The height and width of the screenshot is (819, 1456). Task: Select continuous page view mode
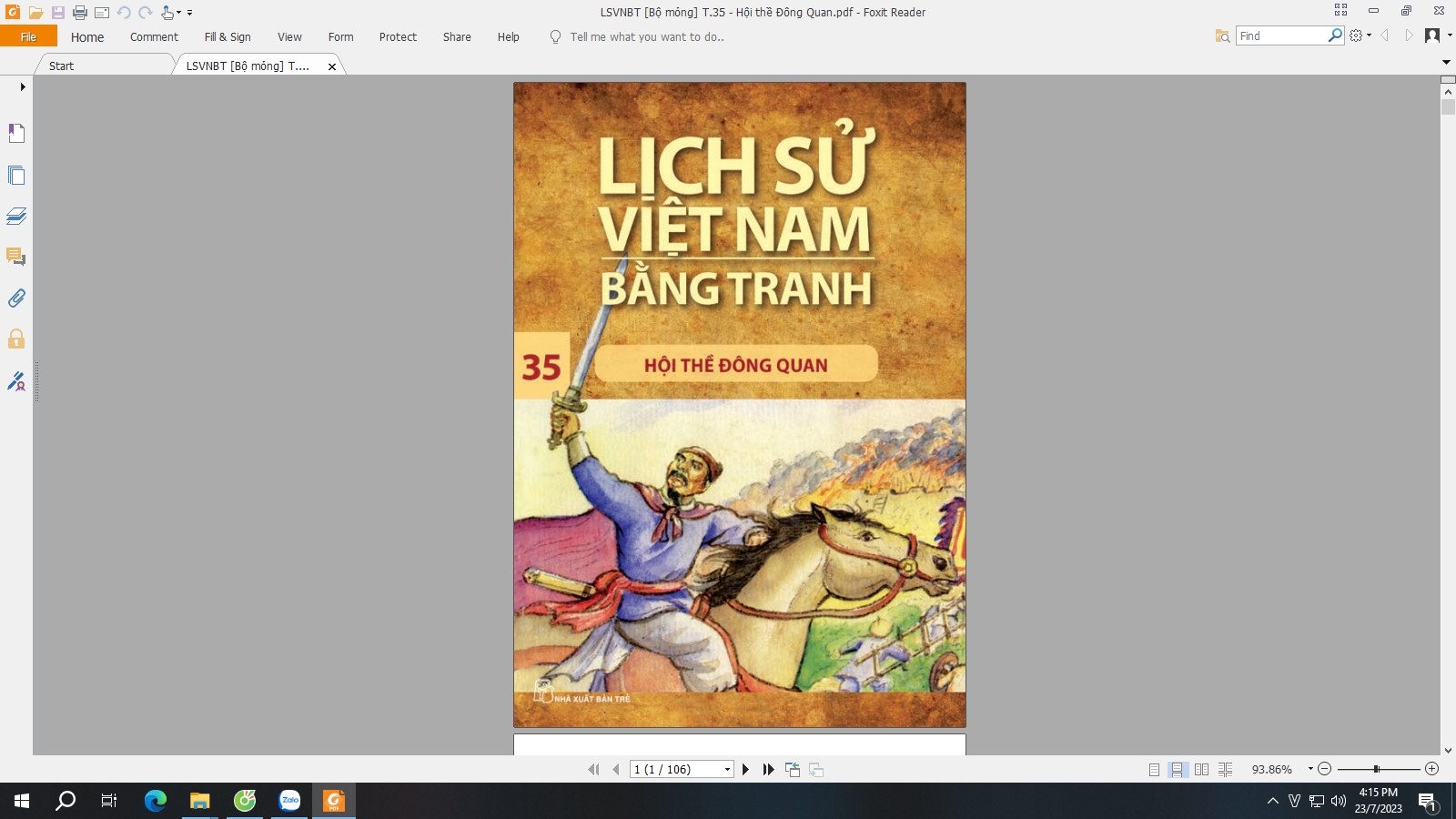(1178, 769)
